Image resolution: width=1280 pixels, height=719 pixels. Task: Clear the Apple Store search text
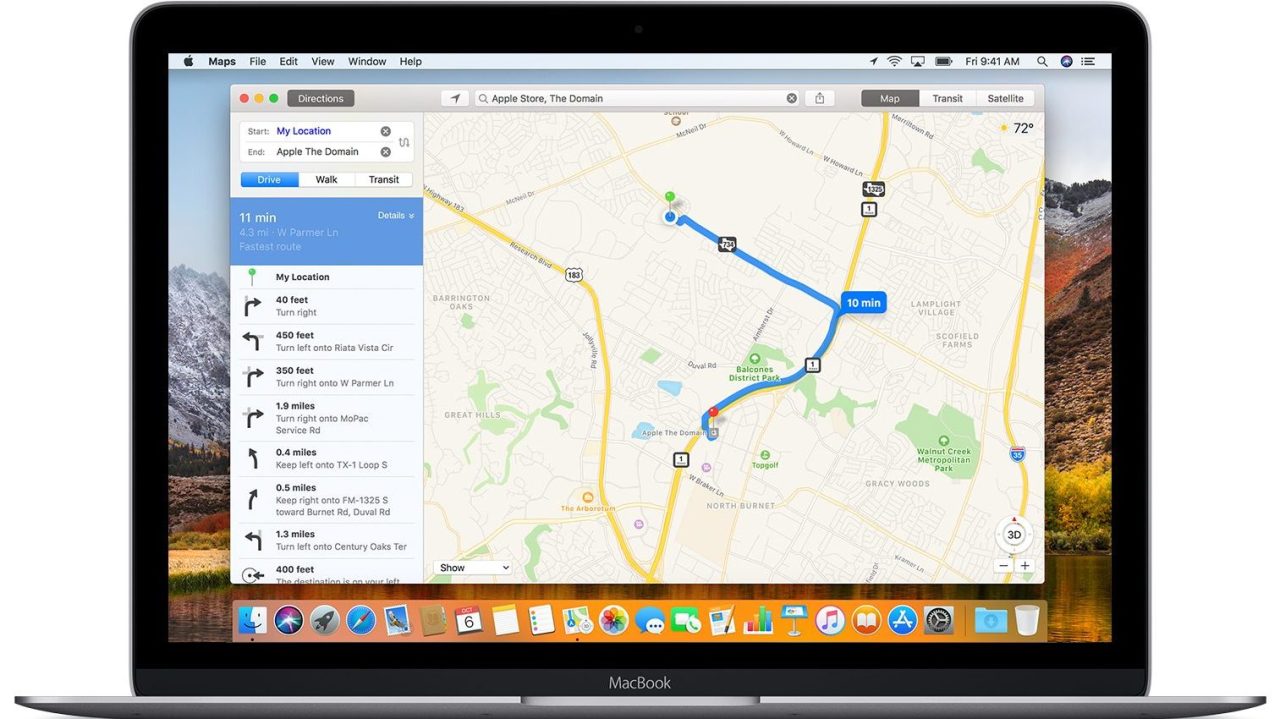792,99
